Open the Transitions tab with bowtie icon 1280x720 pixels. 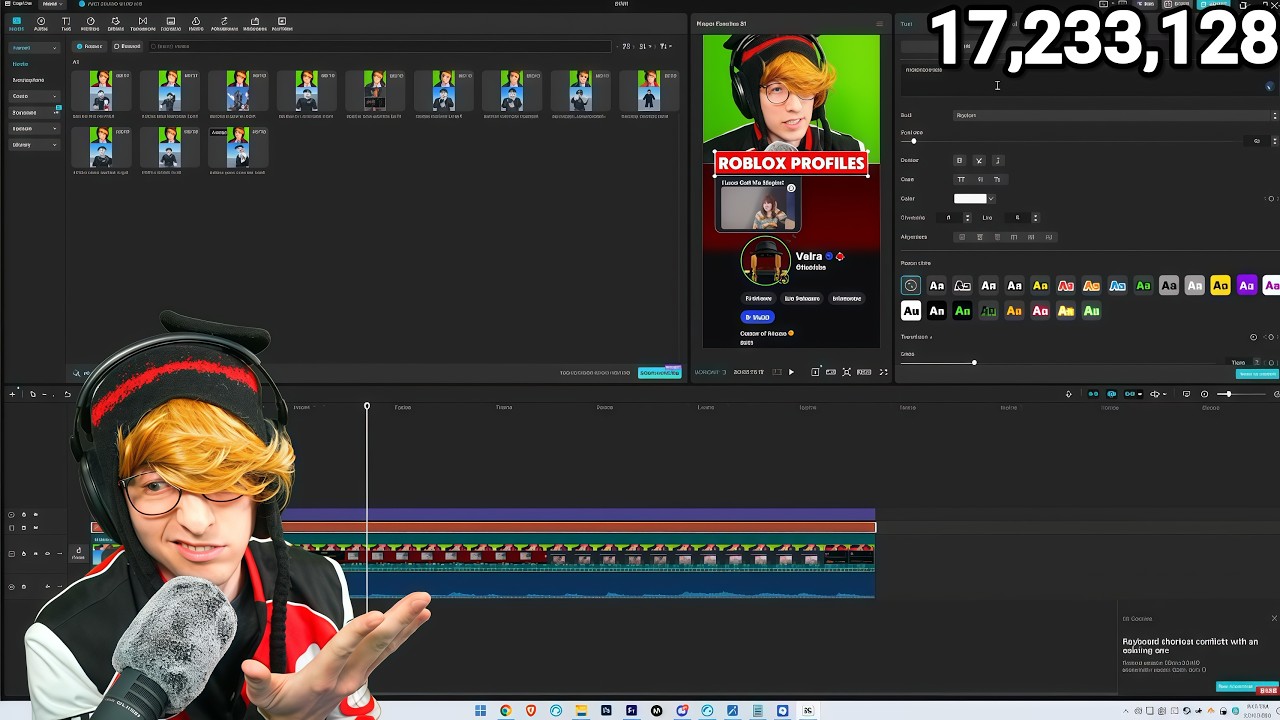click(x=143, y=24)
